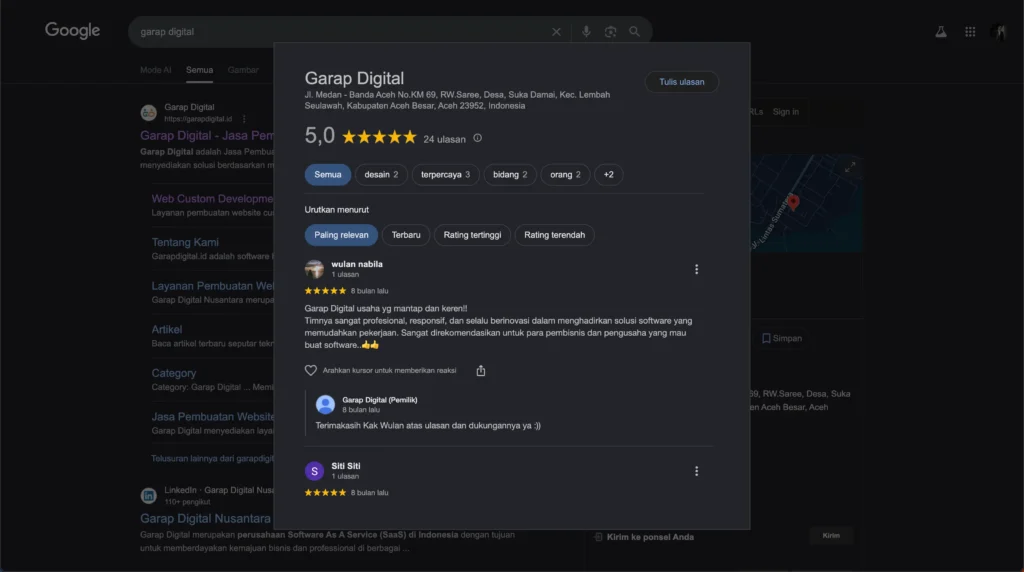Open options menu for Siti Siti's review

(x=696, y=471)
